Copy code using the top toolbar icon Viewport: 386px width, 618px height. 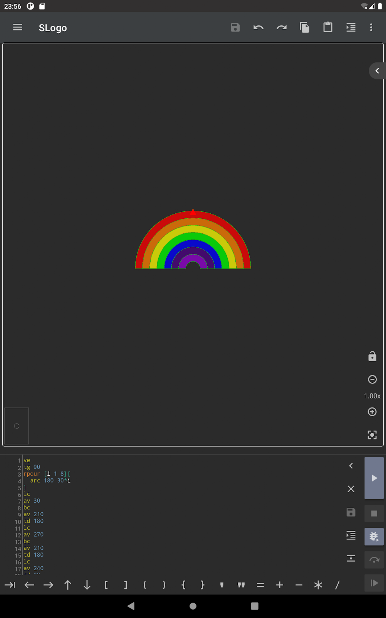click(x=304, y=27)
